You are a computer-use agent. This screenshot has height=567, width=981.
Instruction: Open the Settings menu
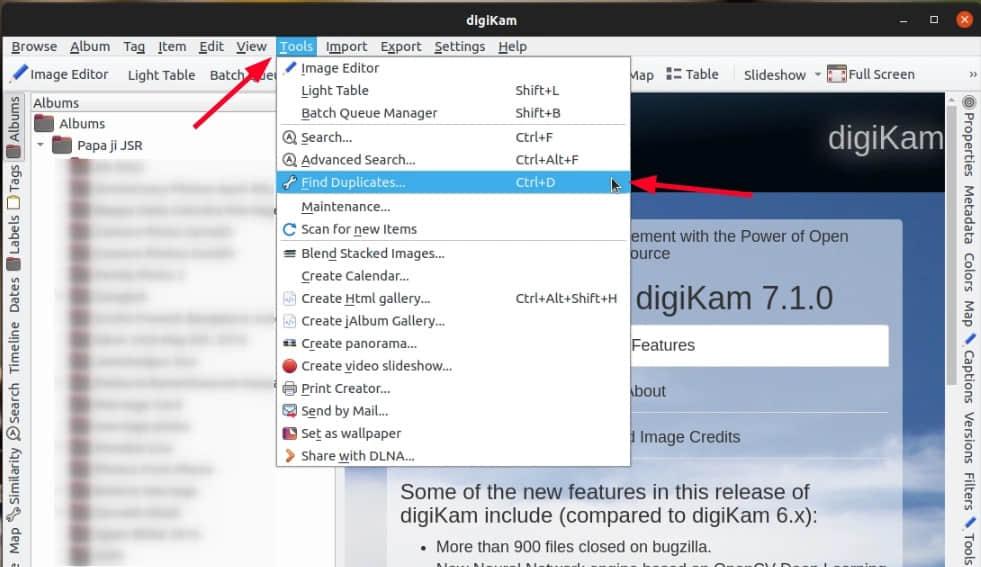[459, 46]
